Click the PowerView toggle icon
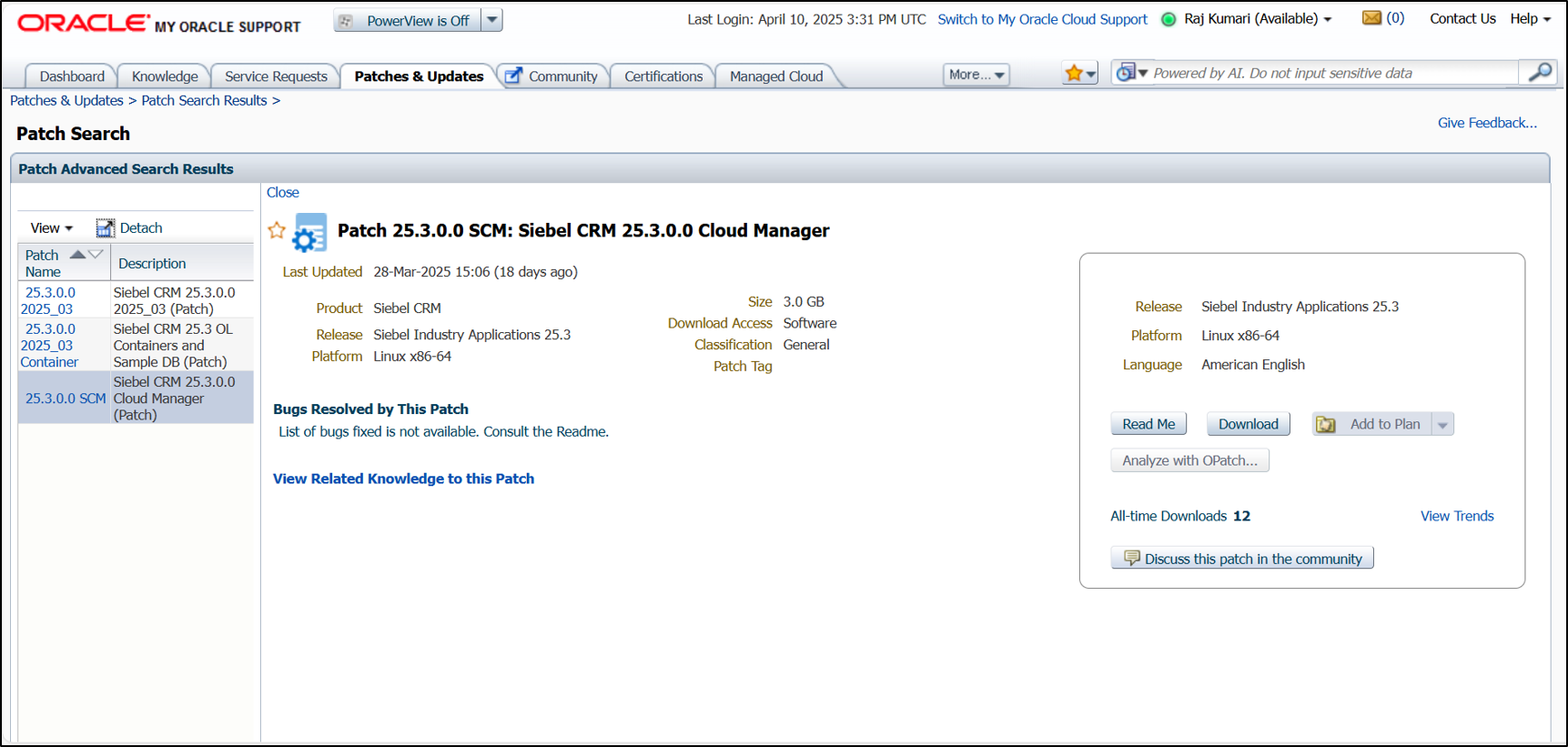1568x747 pixels. coord(346,20)
